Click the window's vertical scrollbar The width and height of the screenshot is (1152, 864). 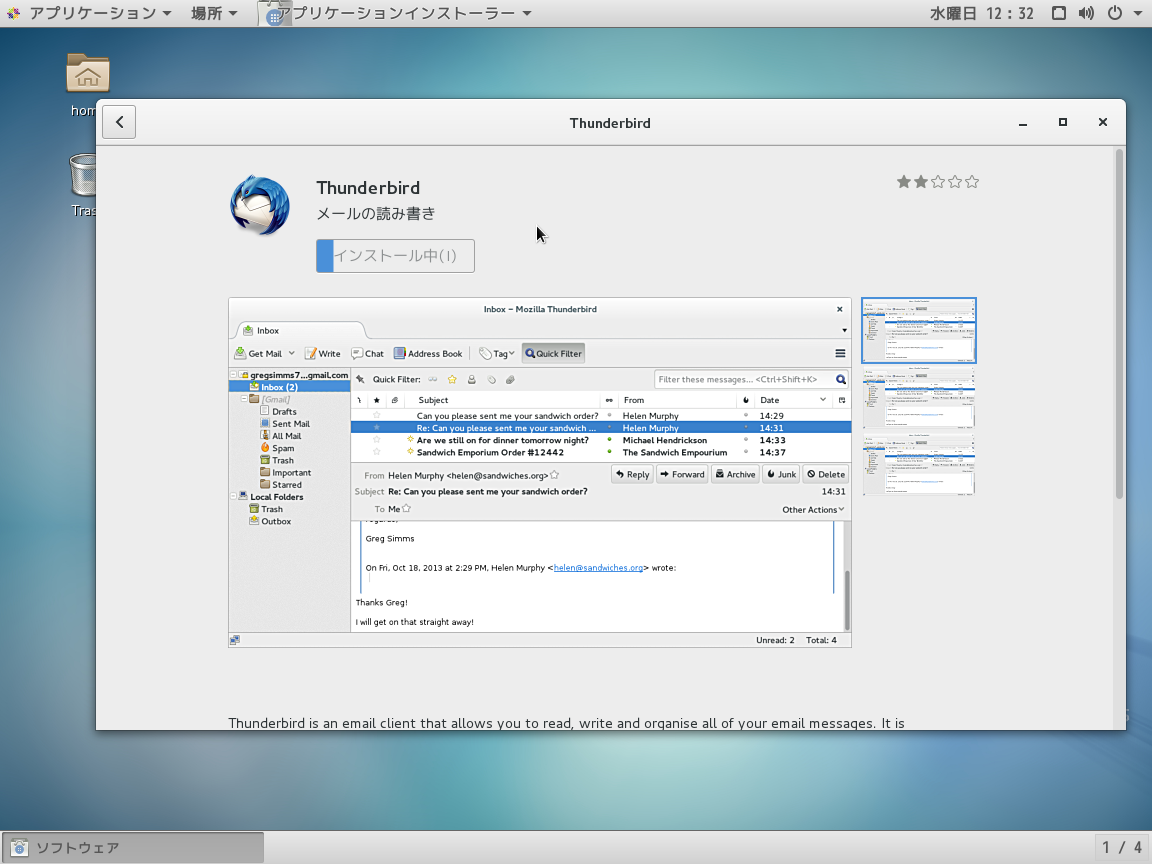(1119, 323)
